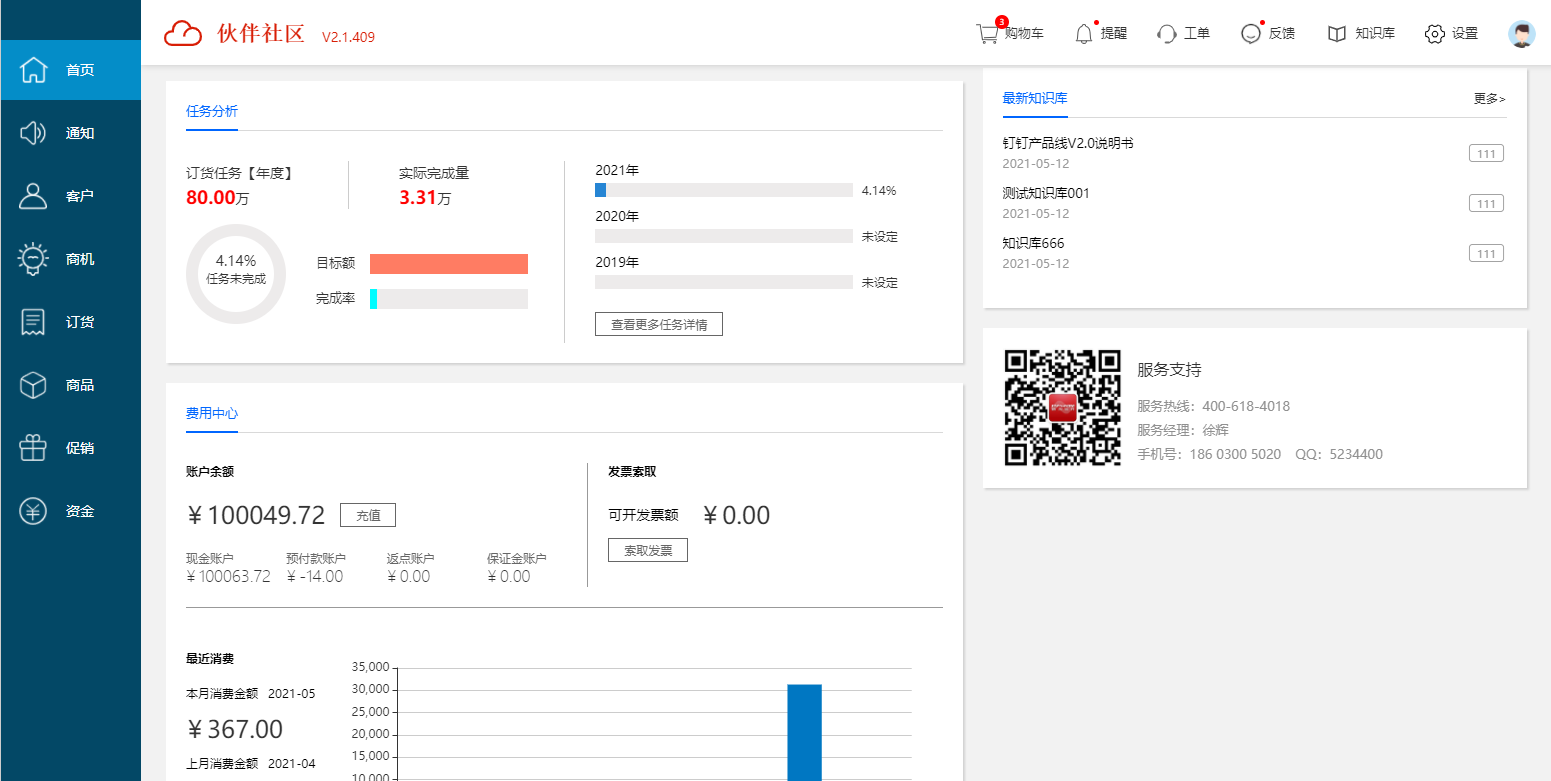The image size is (1551, 781).
Task: Click the 索取发票 button
Action: tap(647, 550)
